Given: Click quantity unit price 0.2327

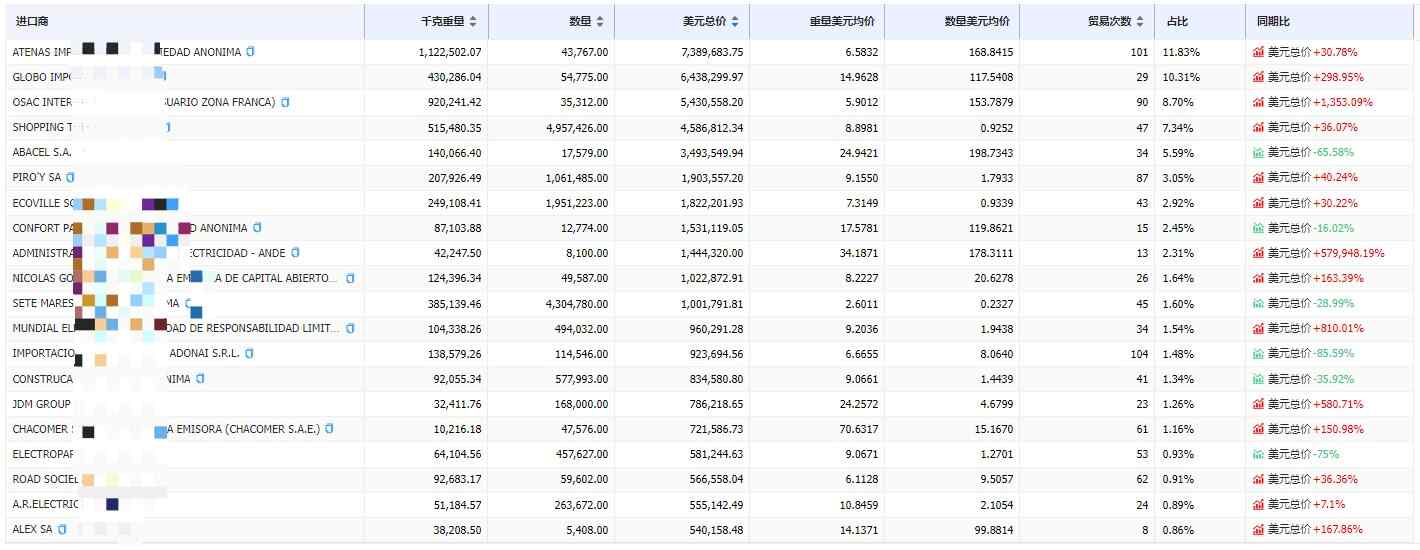Looking at the screenshot, I should [996, 303].
